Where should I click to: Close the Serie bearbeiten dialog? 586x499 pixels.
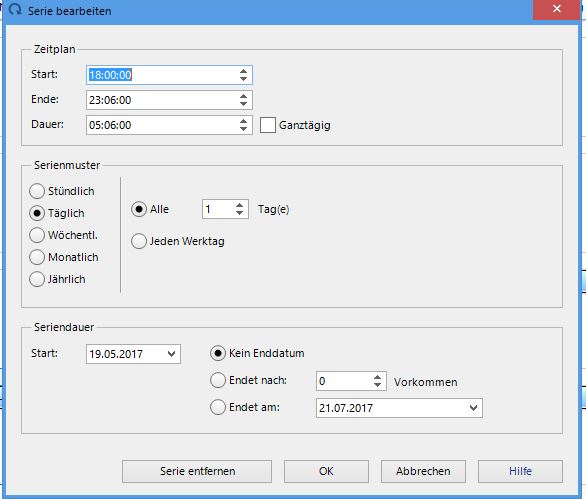point(556,9)
